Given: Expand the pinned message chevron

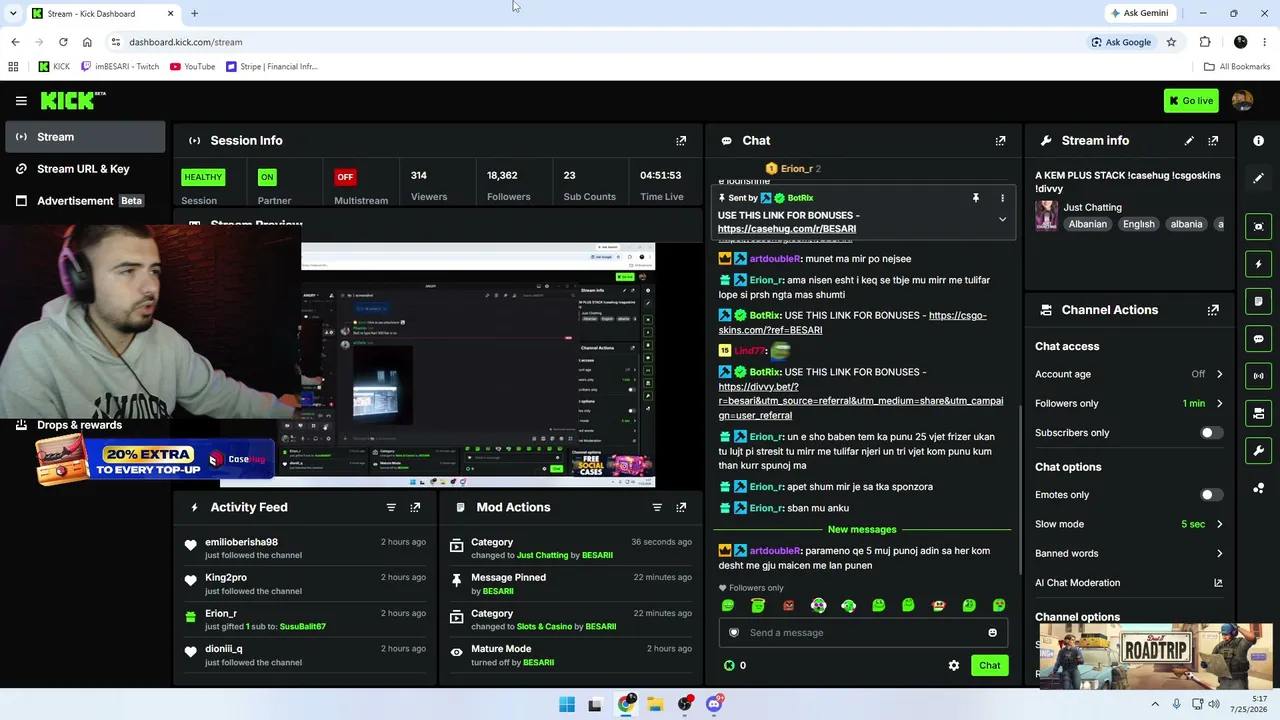Looking at the screenshot, I should 1002,220.
